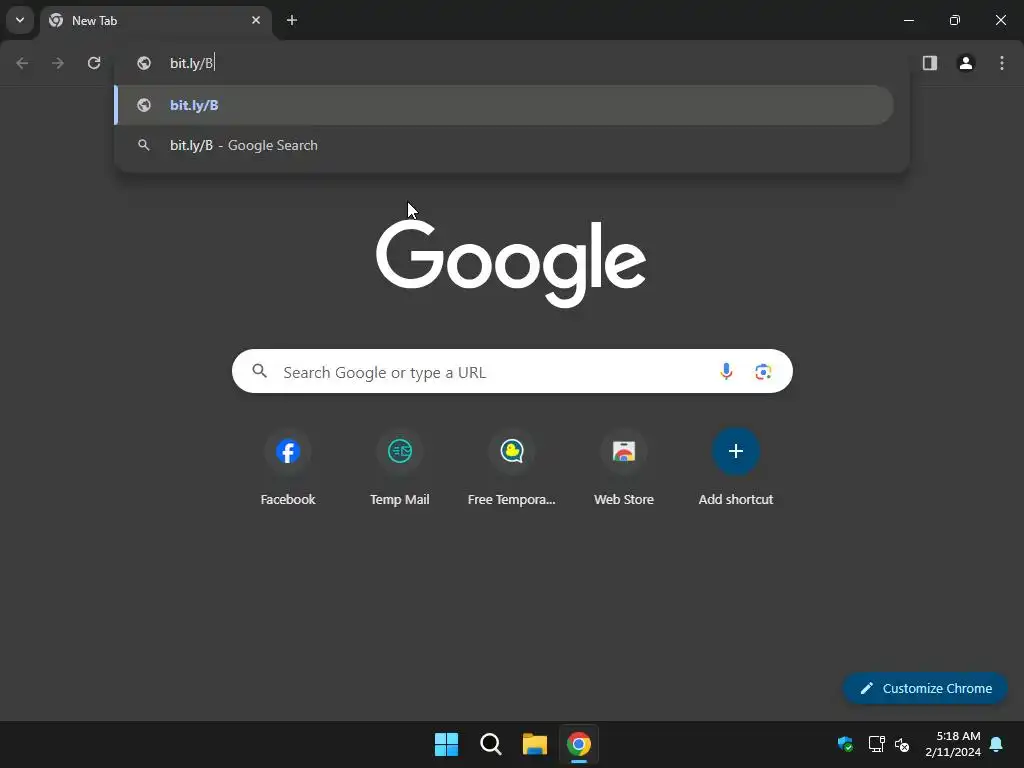
Task: Select the New Tab tab
Action: click(x=155, y=21)
